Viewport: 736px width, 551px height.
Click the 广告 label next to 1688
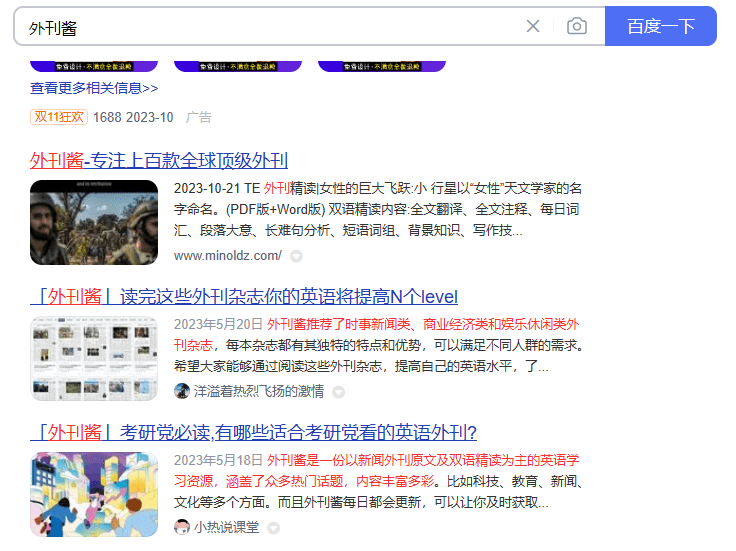[199, 117]
